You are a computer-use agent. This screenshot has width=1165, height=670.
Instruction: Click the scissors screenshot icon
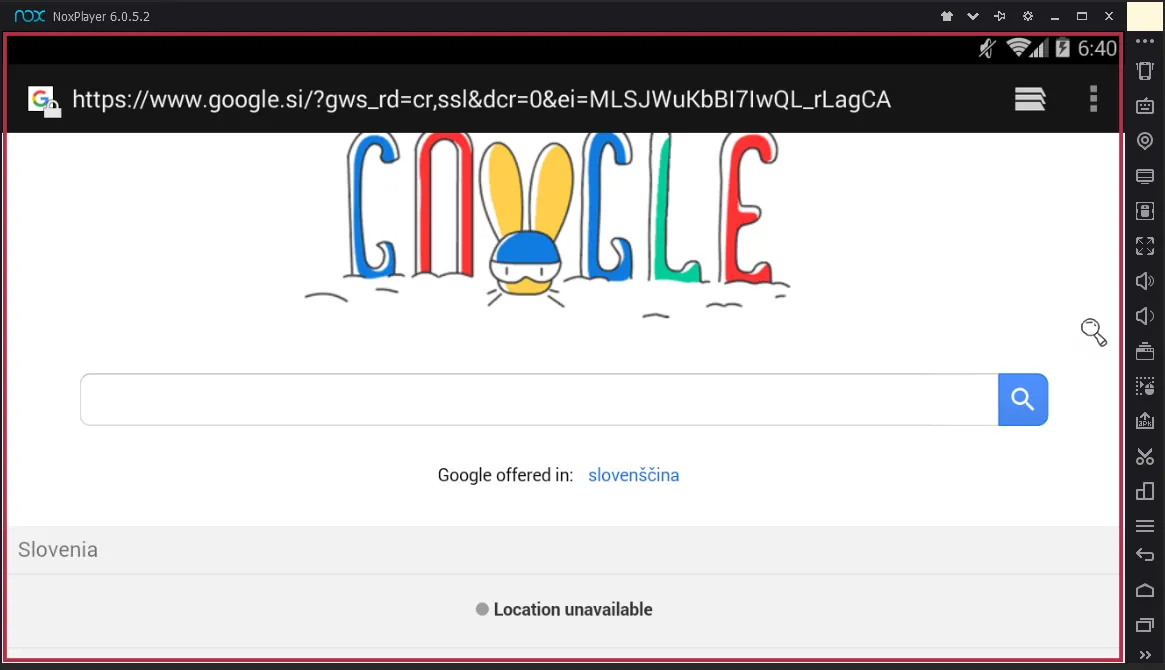click(x=1145, y=457)
